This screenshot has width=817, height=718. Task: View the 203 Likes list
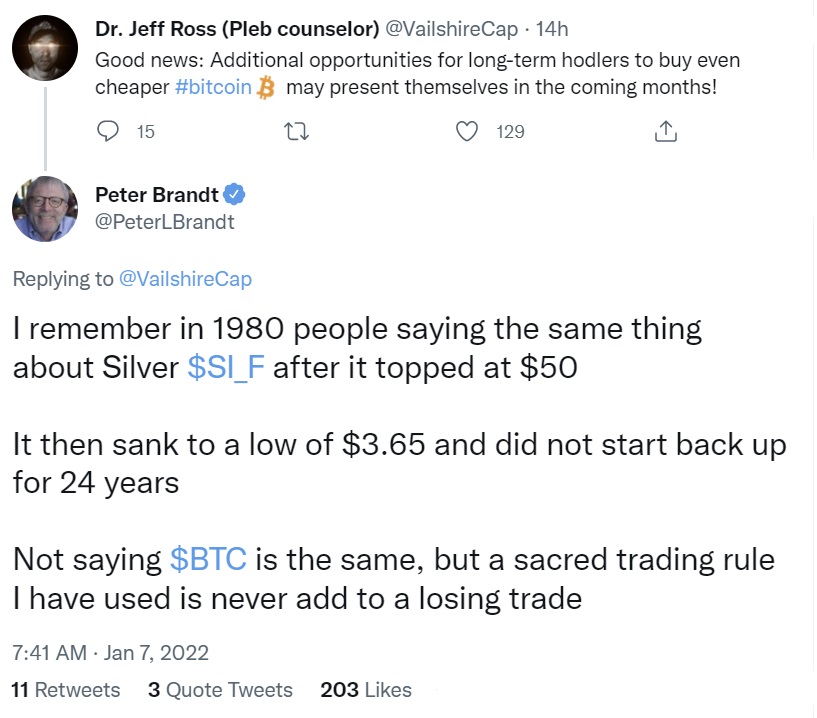[366, 690]
